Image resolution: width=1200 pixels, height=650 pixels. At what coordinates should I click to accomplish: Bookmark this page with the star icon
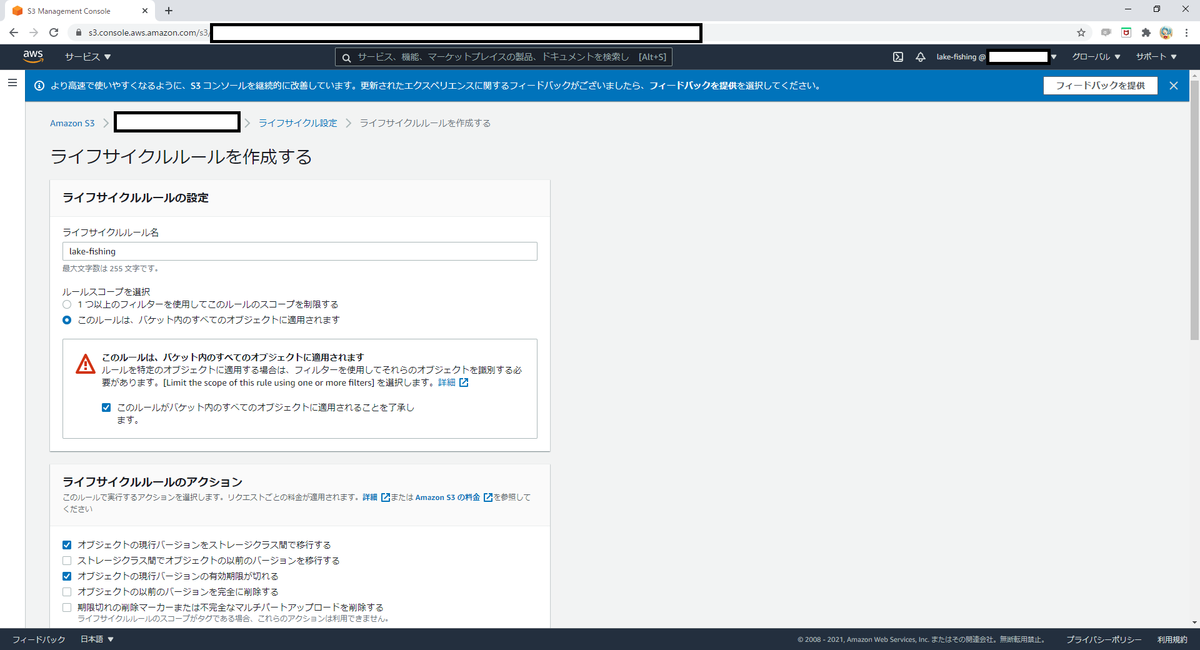pyautogui.click(x=1081, y=32)
